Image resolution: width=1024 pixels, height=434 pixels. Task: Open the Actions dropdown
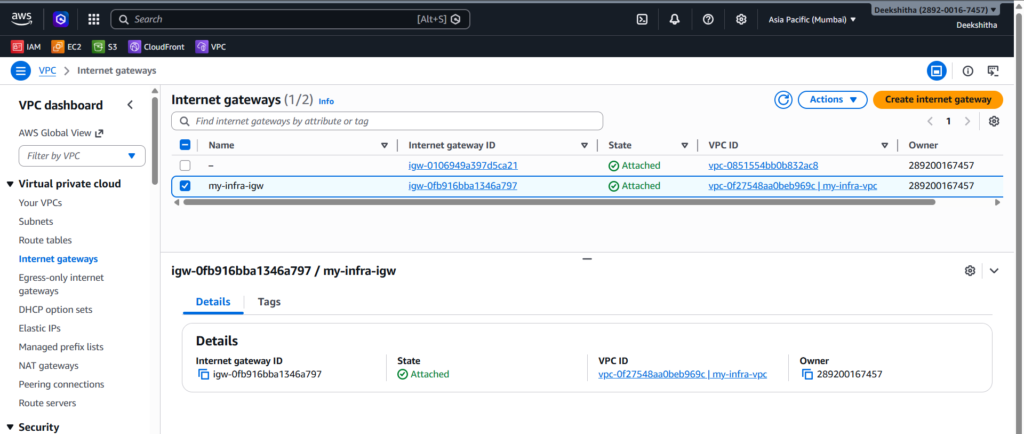832,99
